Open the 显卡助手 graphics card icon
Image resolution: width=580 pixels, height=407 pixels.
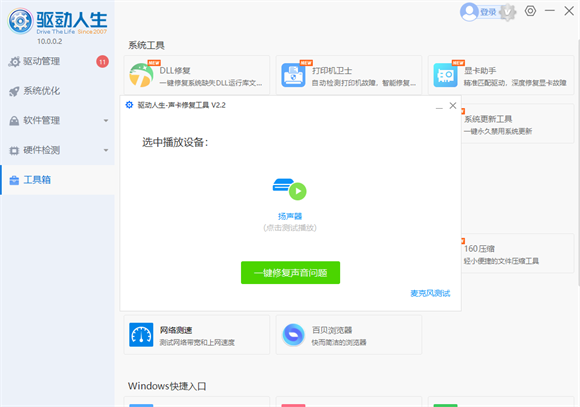(445, 75)
